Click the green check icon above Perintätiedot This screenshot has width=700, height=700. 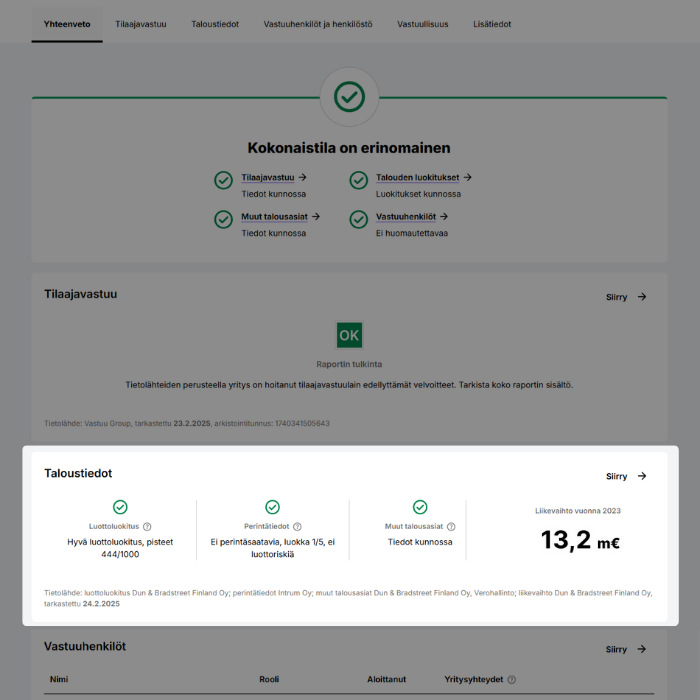272,507
